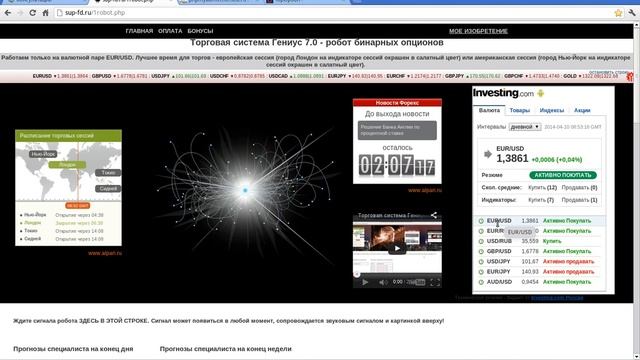Screen dimensions: 640x360
Task: Click the Лондон row in the session list
Action: click(63, 223)
